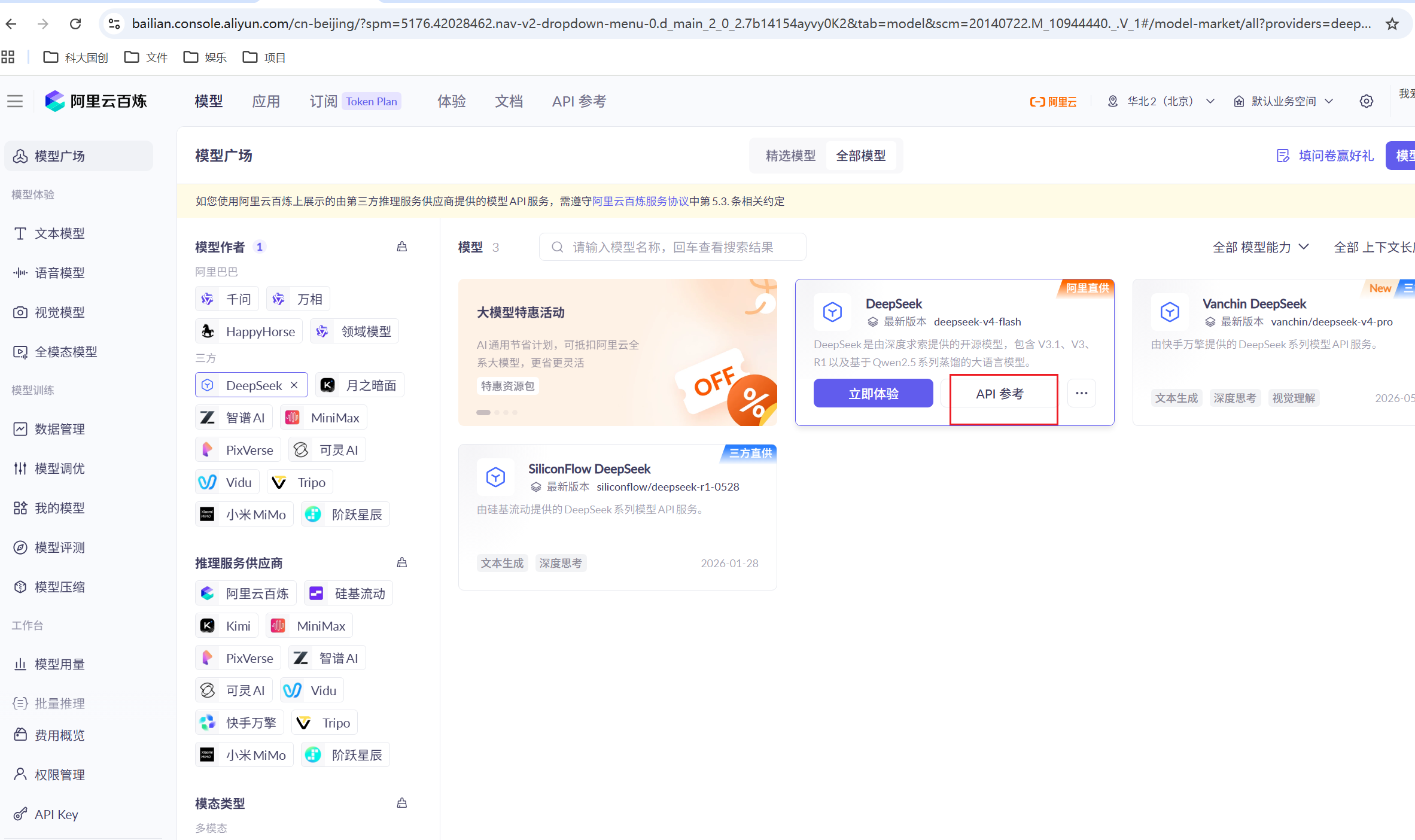Open 费用概览 in the sidebar
The image size is (1415, 840).
coord(78,735)
